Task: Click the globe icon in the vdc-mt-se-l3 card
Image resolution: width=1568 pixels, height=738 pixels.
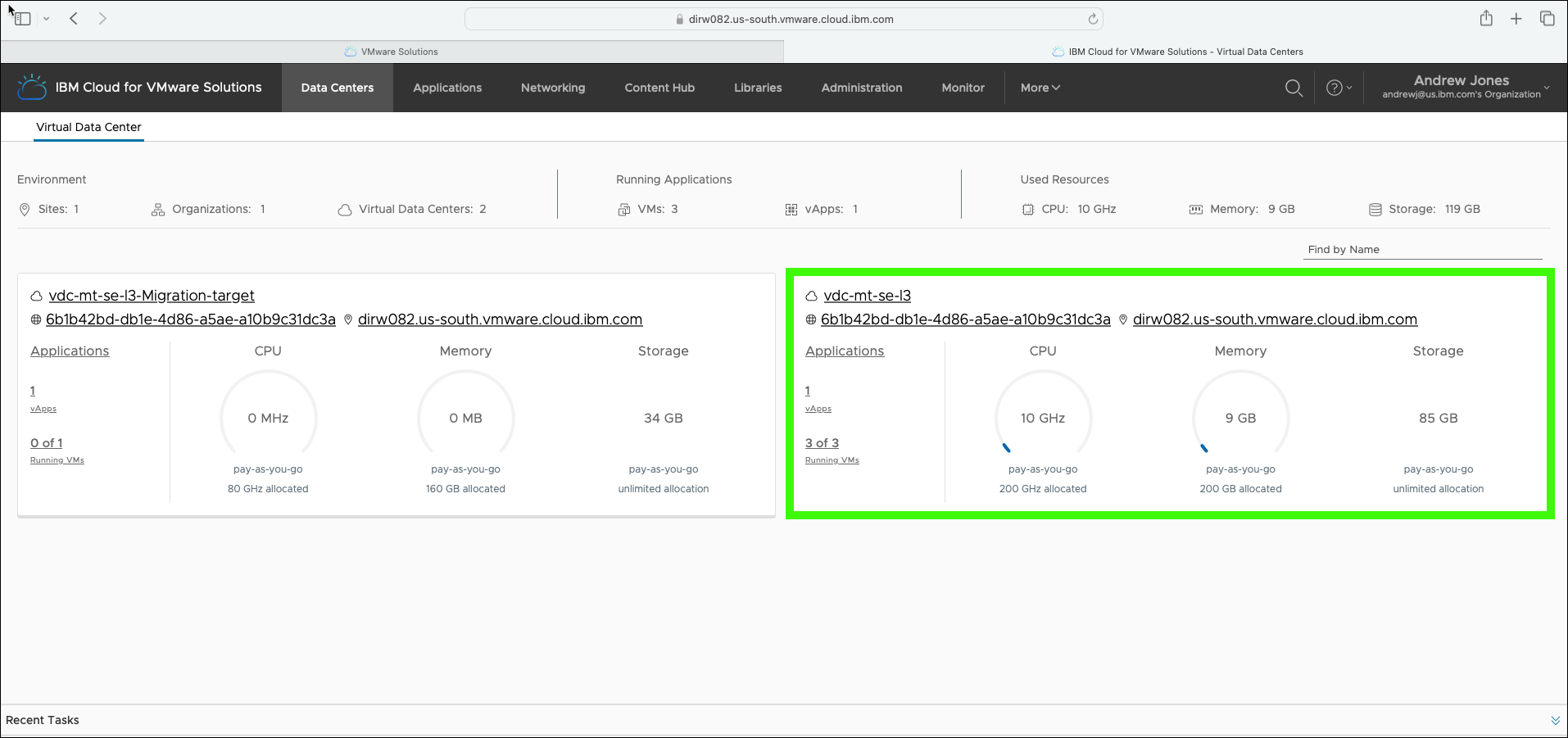Action: point(811,319)
